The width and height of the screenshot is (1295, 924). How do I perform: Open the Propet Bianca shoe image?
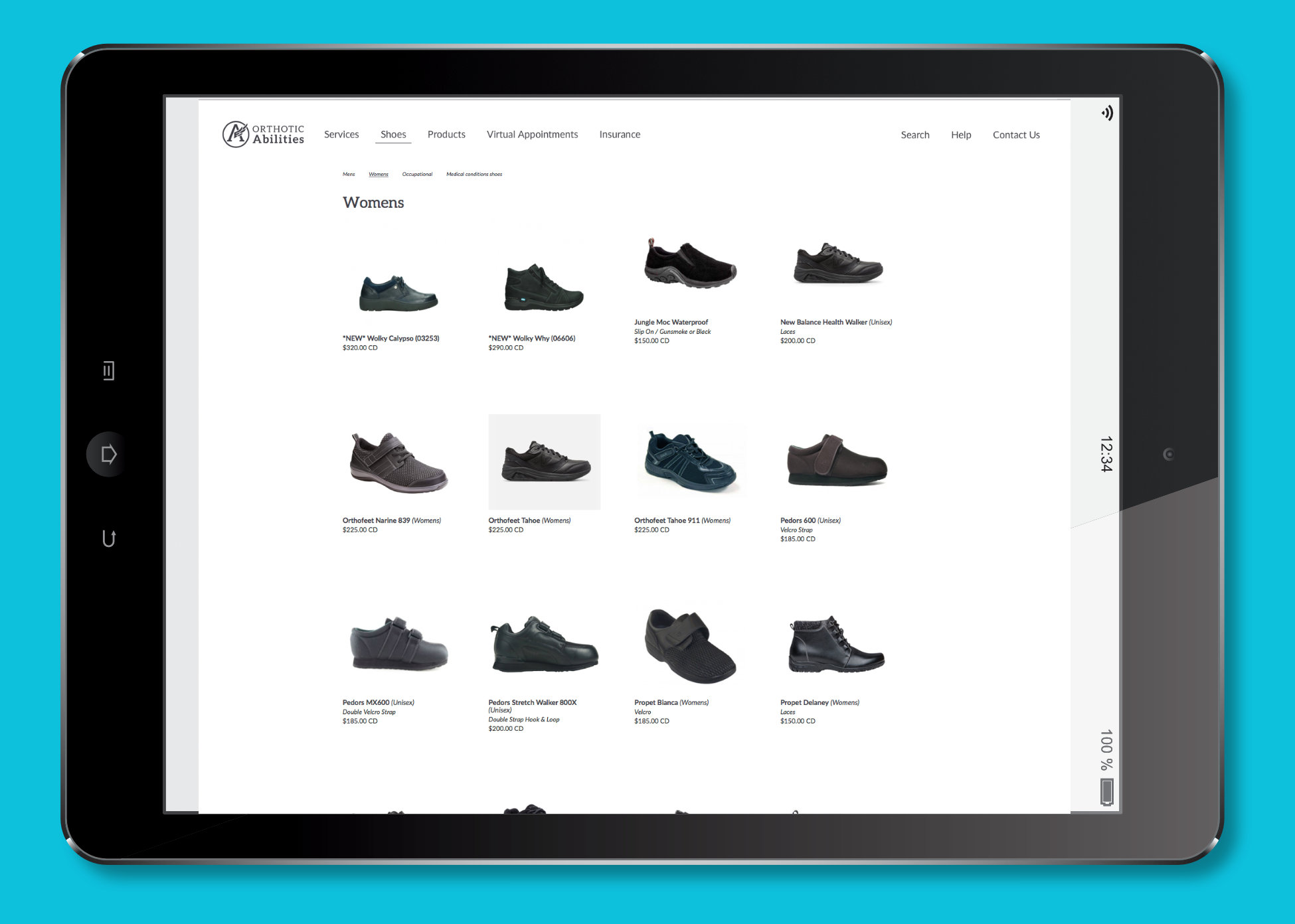coord(690,645)
